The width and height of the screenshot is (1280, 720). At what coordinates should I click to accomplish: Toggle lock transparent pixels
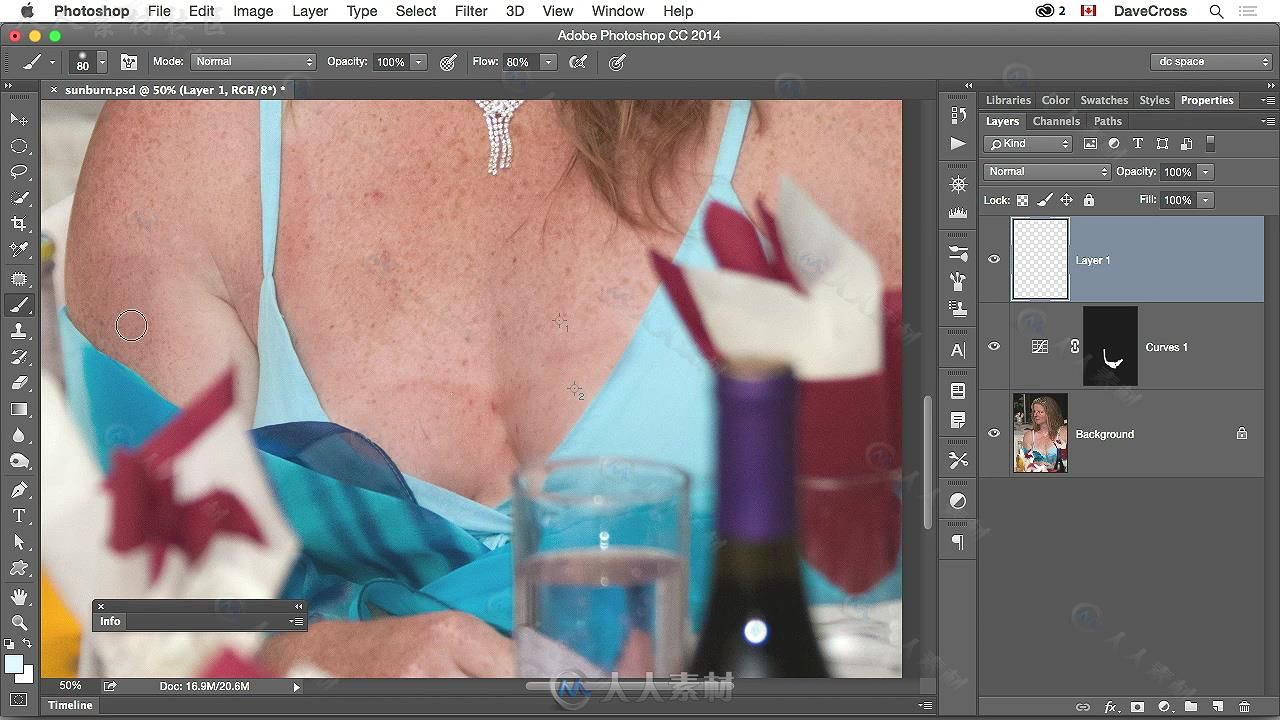(x=1022, y=200)
